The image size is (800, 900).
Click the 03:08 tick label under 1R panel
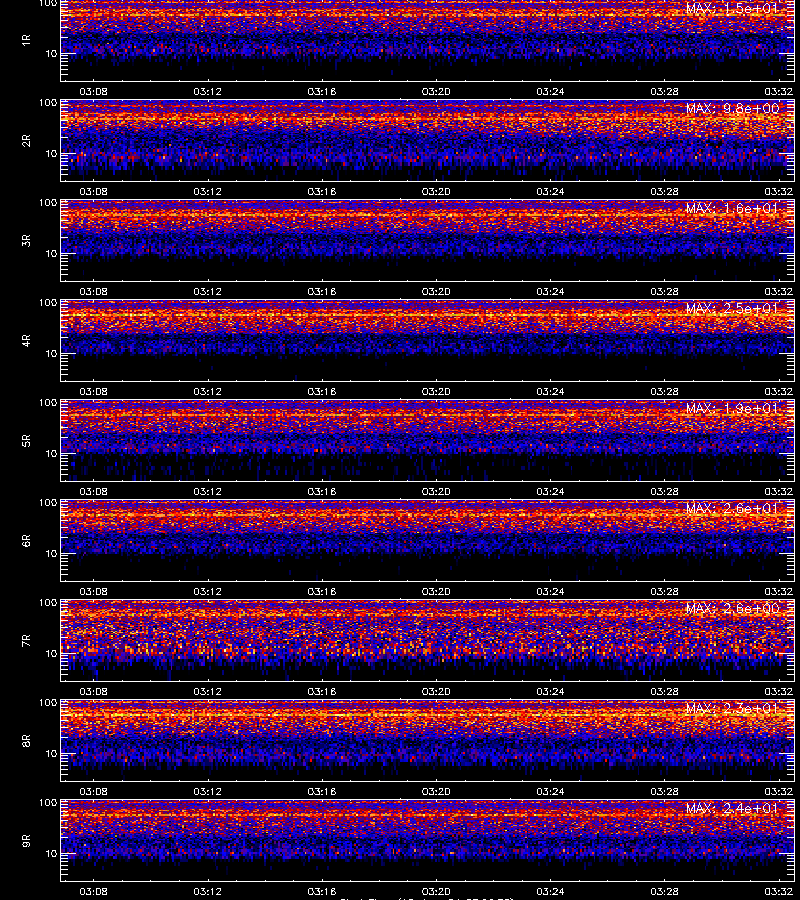coord(93,91)
